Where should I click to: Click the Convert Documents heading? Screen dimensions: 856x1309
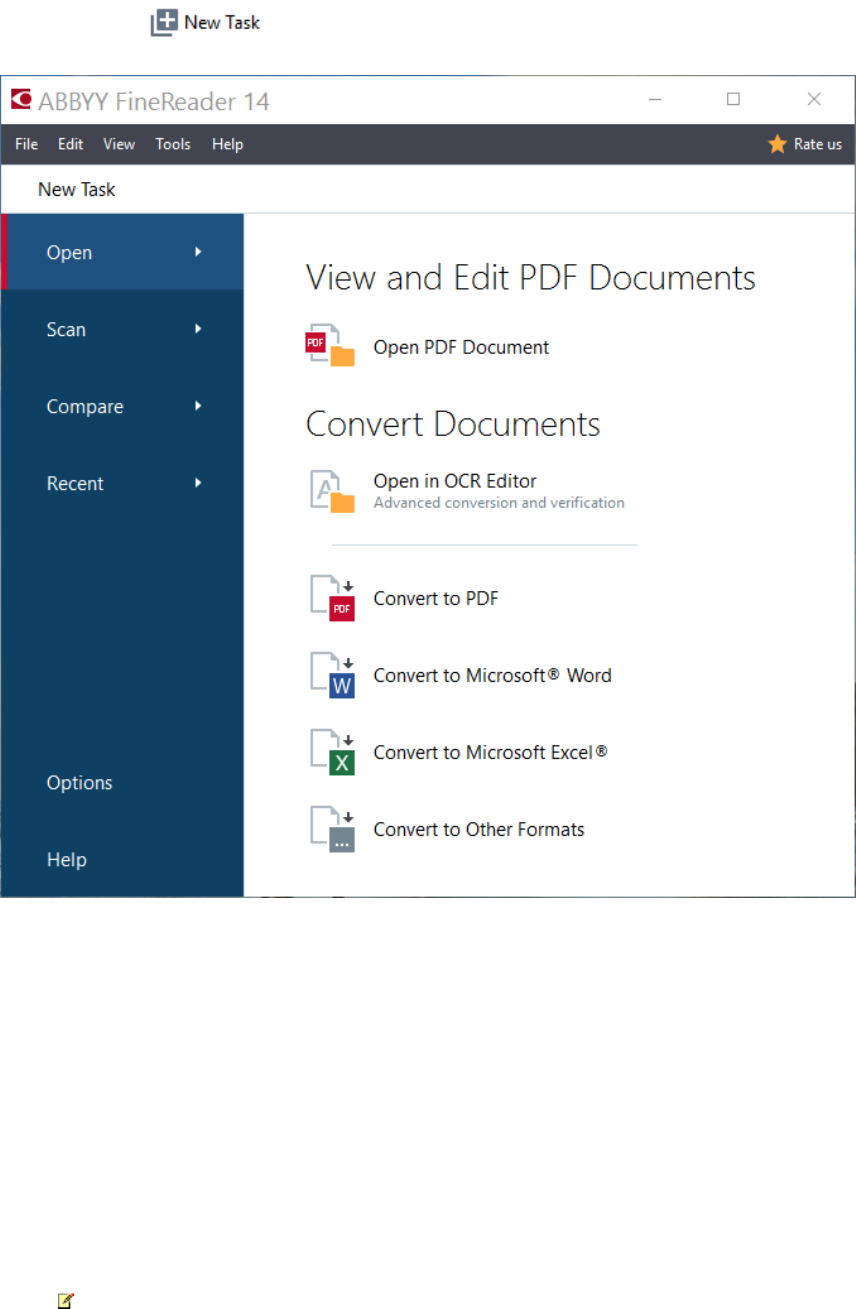point(453,424)
